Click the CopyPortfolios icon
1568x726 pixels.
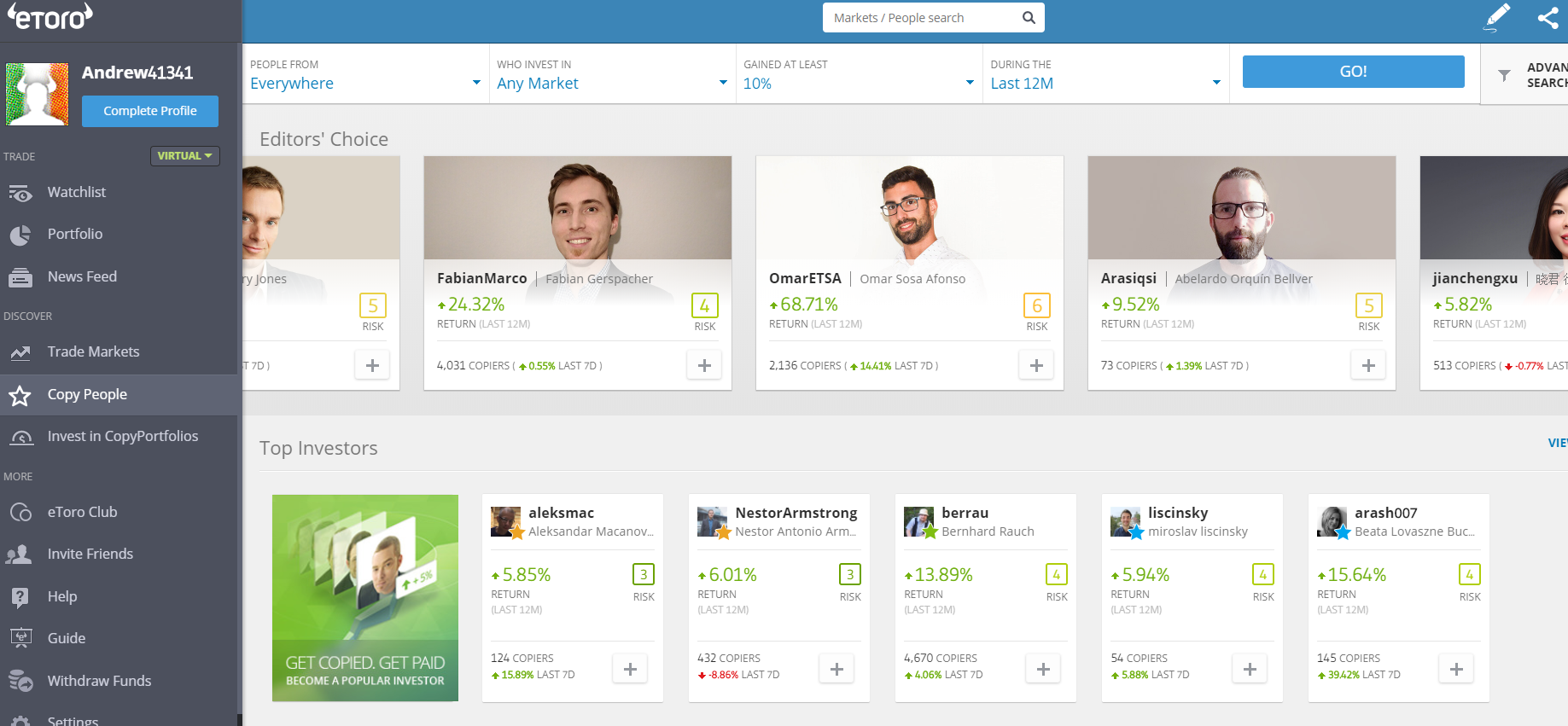coord(20,437)
